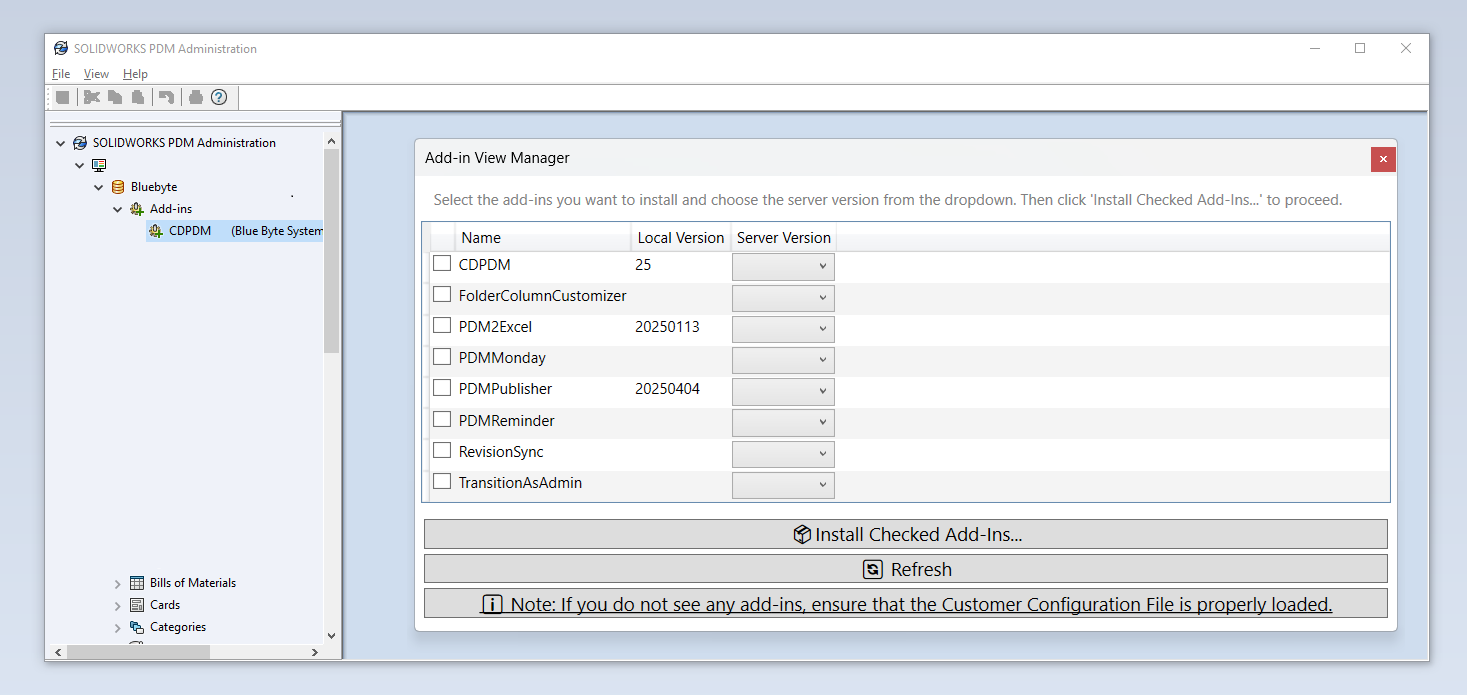Open Server Version dropdown for CDPDM row
This screenshot has width=1467, height=695.
coord(783,267)
